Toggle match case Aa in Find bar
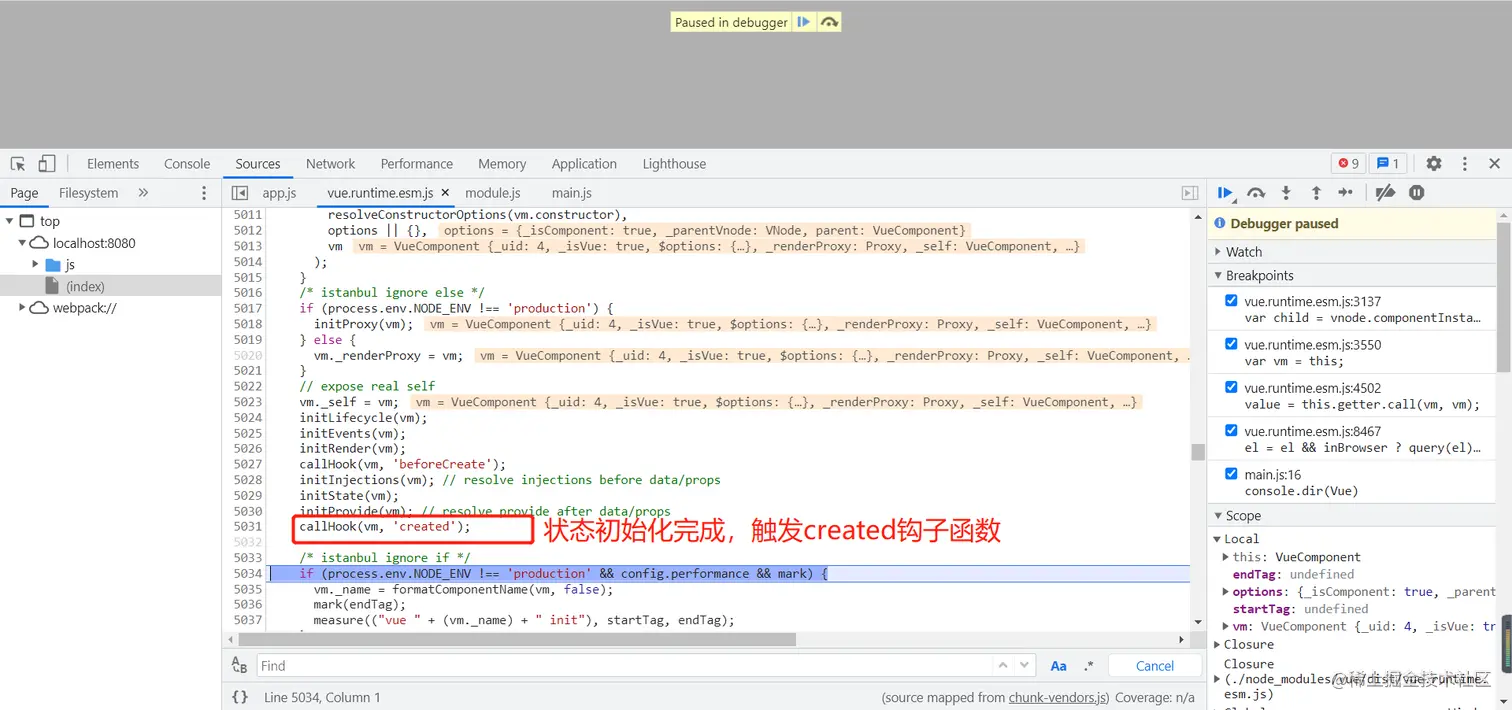The height and width of the screenshot is (710, 1512). tap(1058, 666)
